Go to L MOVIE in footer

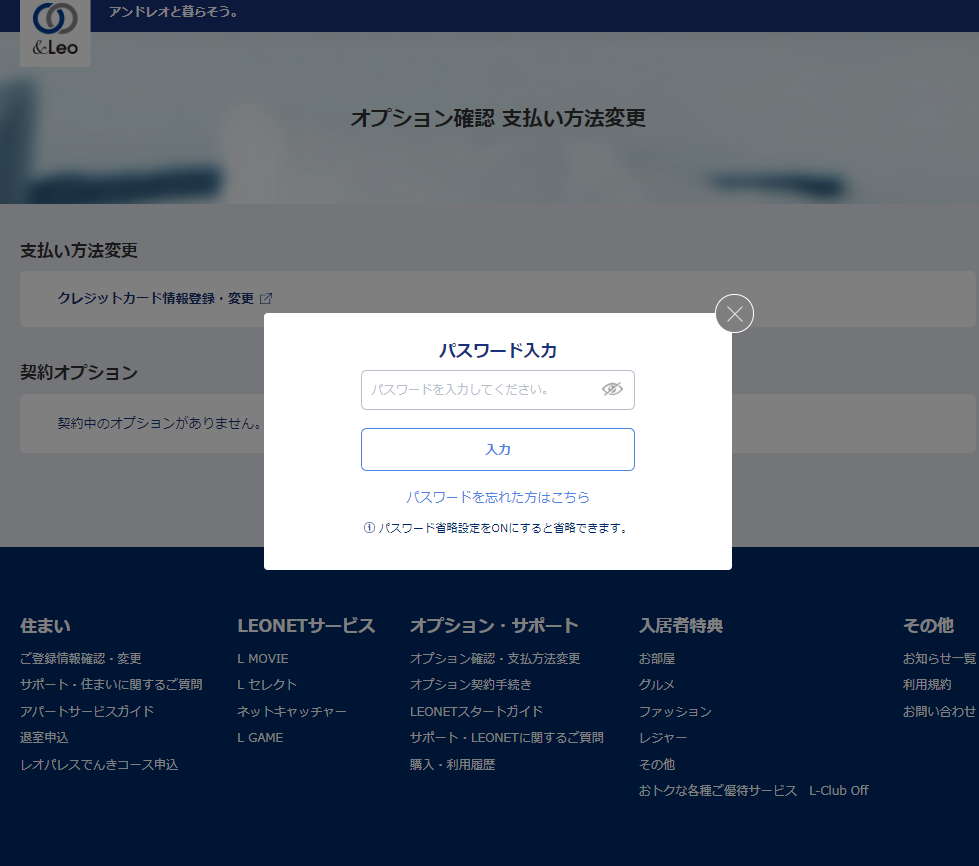[262, 658]
